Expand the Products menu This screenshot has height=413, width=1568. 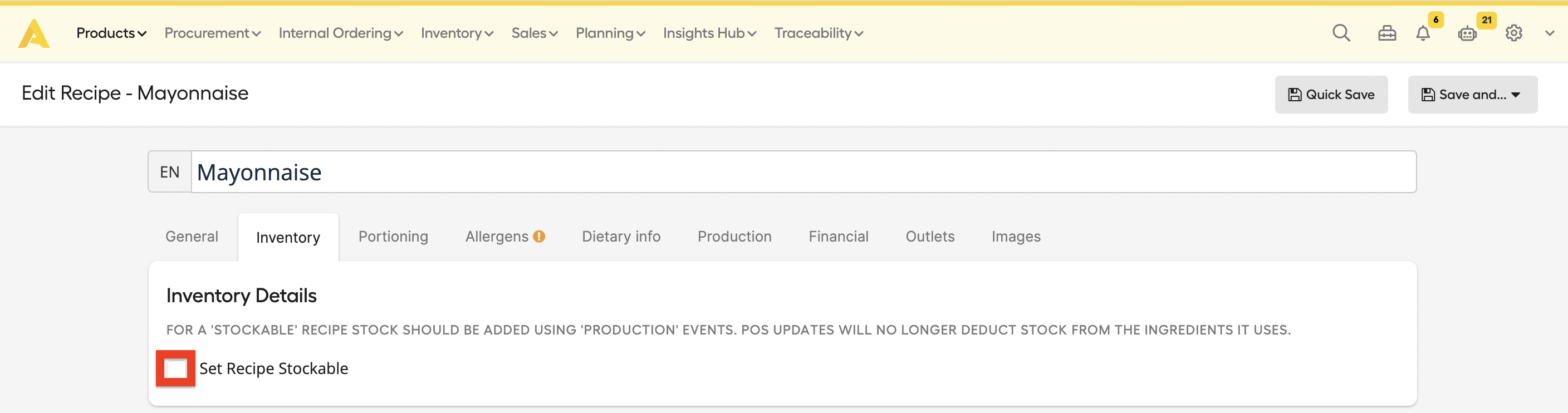[111, 33]
